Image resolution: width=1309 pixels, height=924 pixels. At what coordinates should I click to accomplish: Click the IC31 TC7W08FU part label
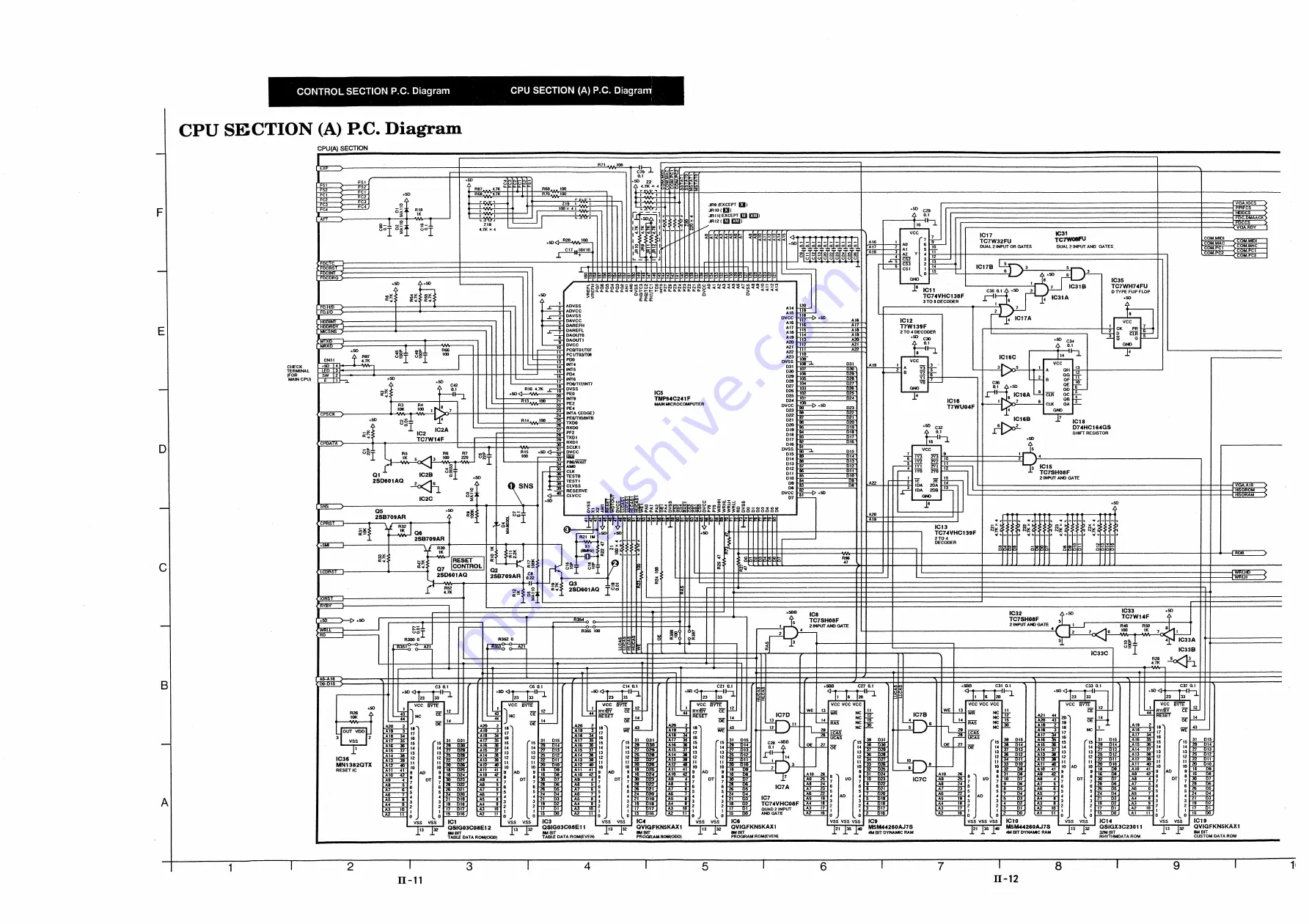[x=1084, y=240]
